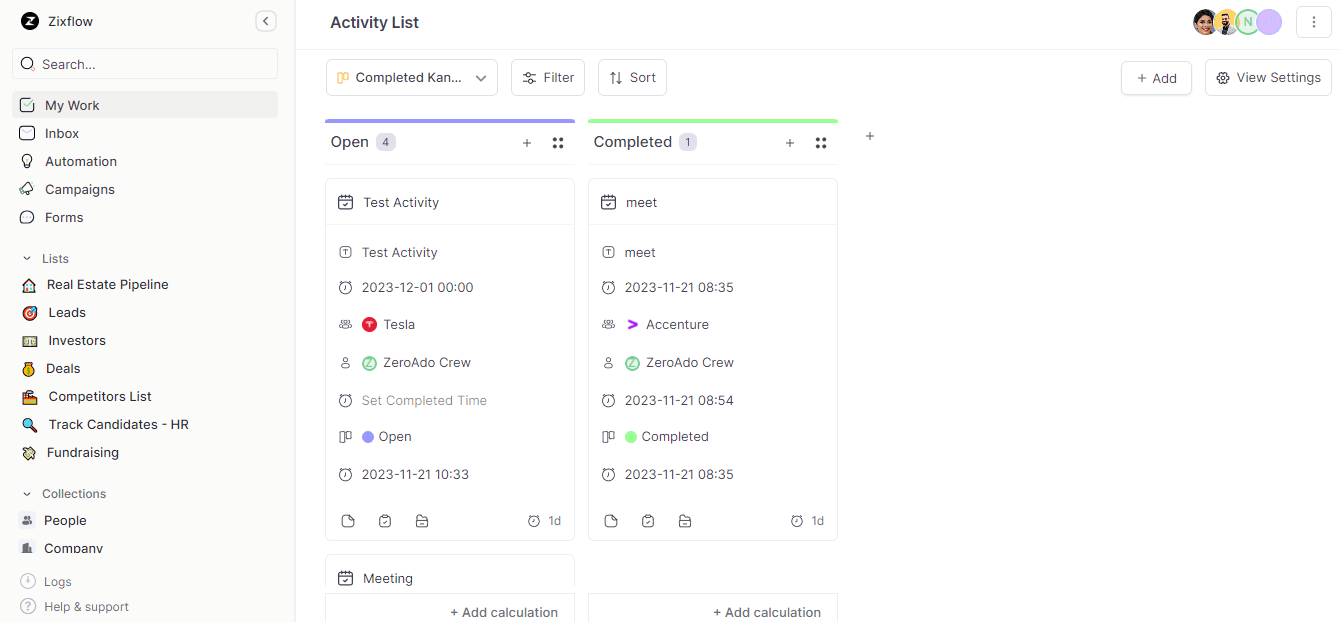Image resolution: width=1340 pixels, height=622 pixels.
Task: Open the Completed Kanban view dropdown
Action: tap(411, 77)
